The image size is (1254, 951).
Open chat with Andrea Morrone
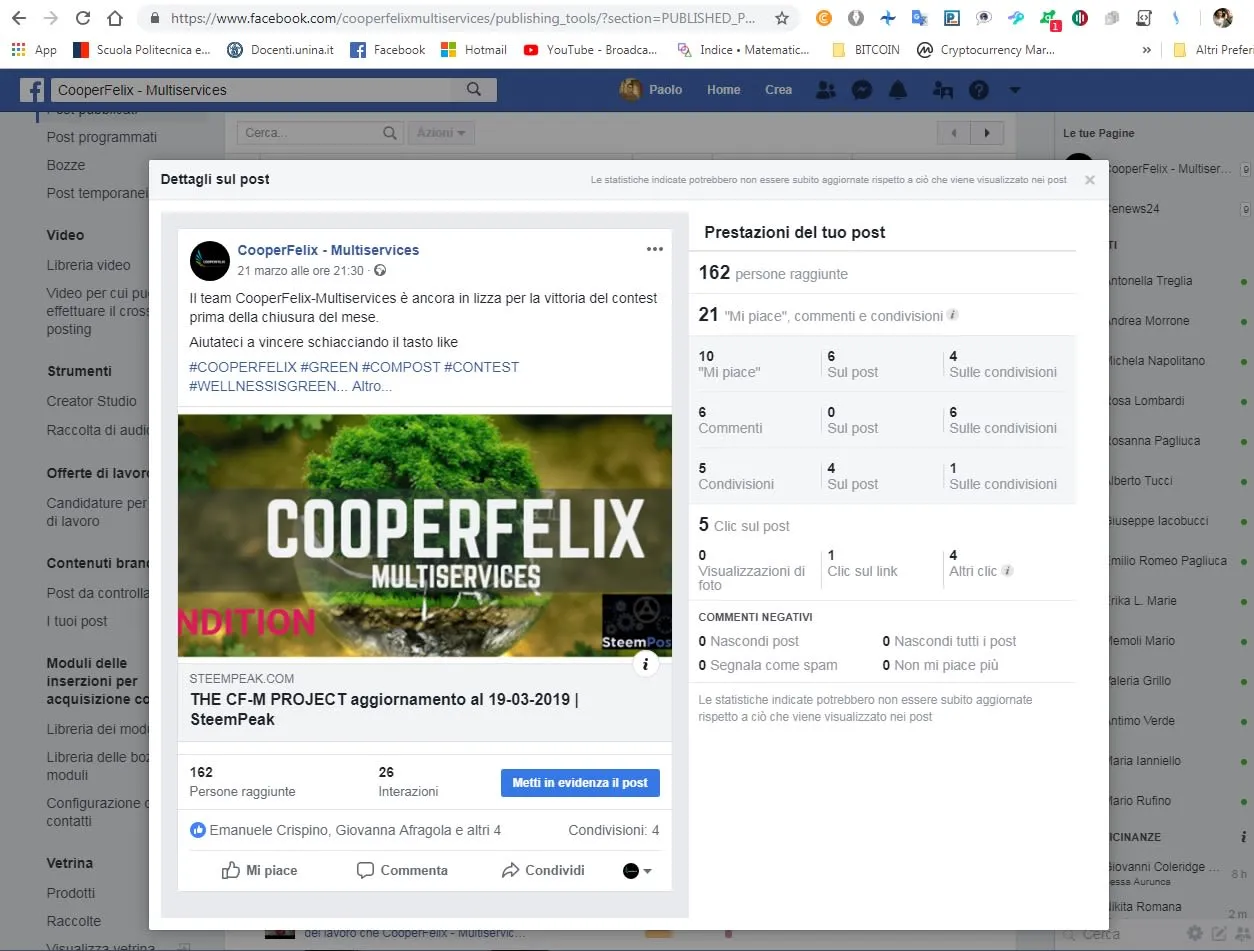(x=1150, y=321)
